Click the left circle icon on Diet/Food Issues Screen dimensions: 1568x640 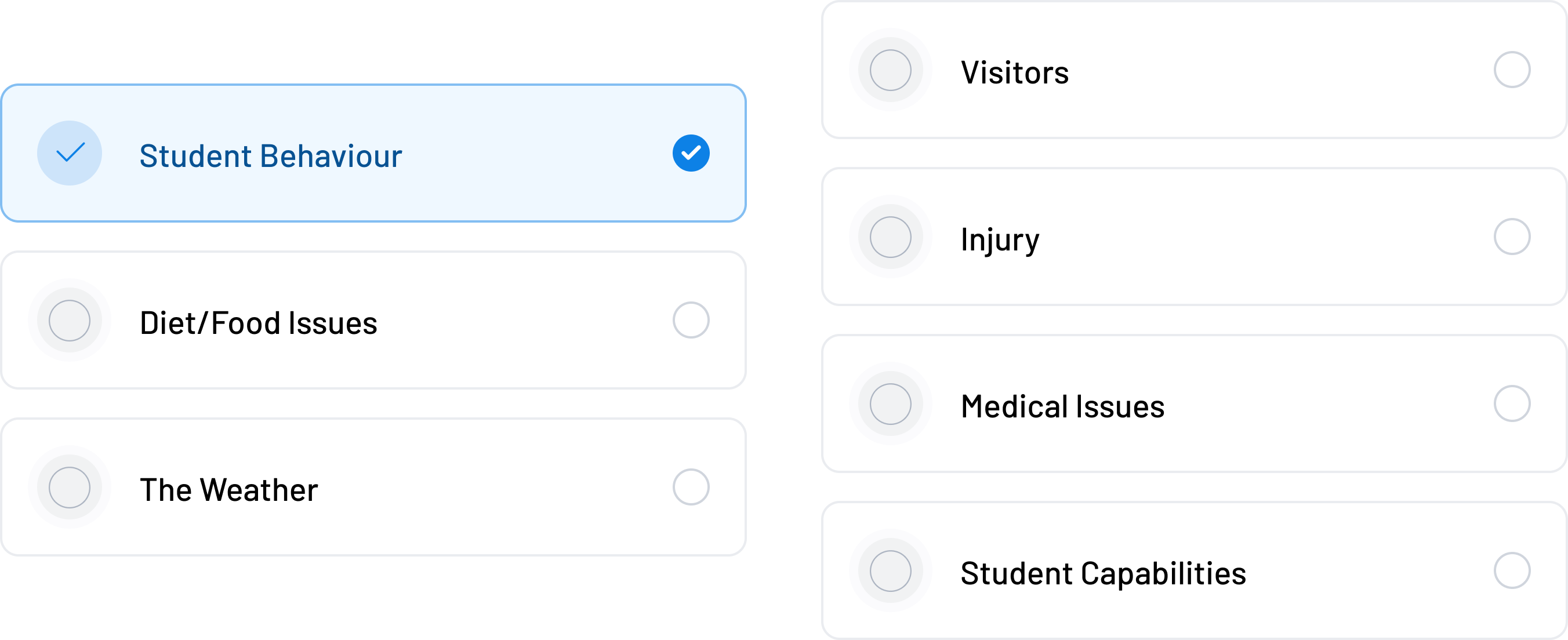(x=70, y=320)
